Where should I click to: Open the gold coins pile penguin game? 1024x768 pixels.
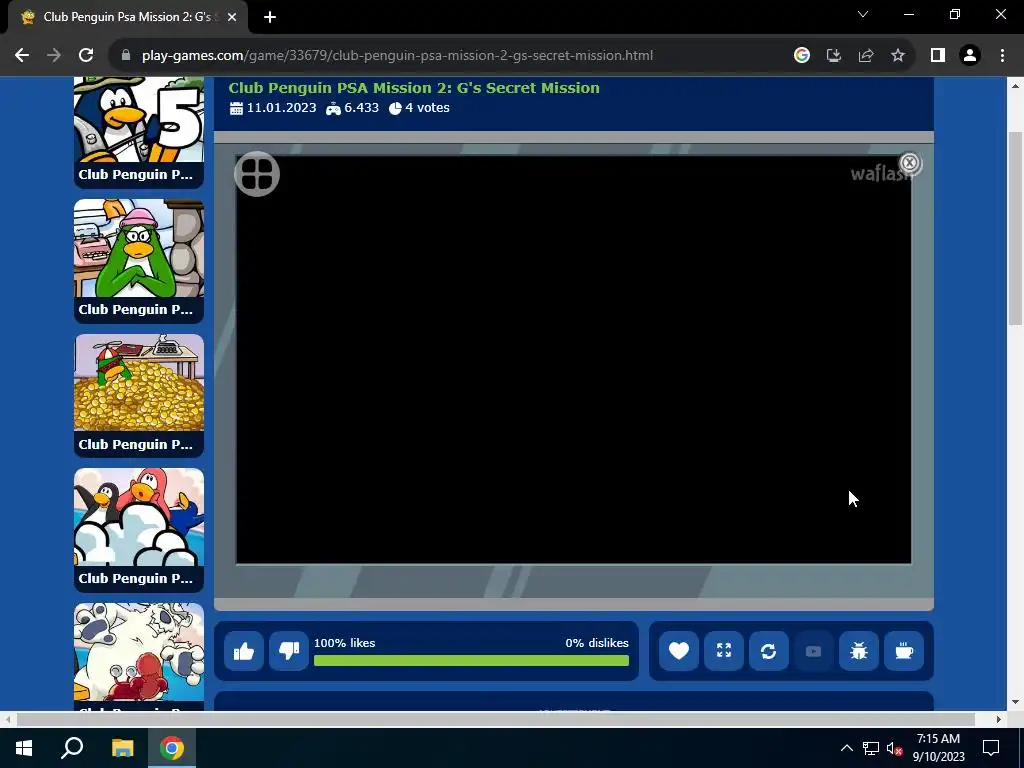[138, 396]
